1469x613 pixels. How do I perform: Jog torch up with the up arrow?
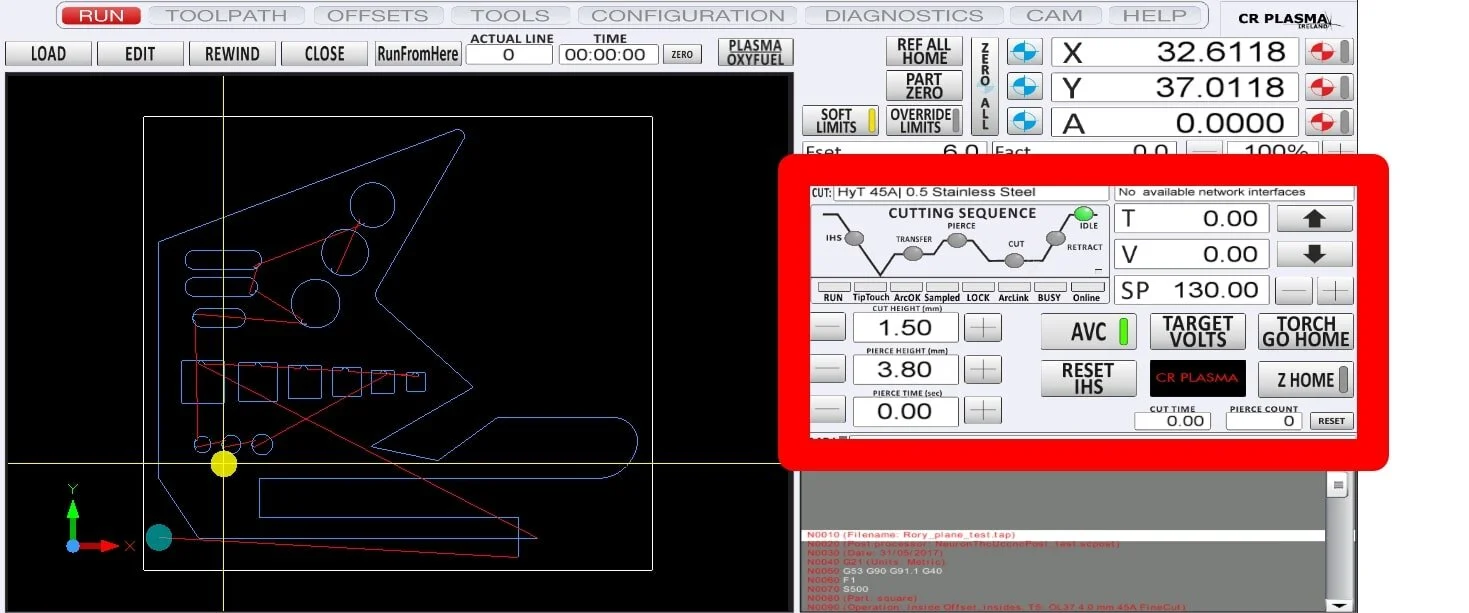pos(1314,219)
